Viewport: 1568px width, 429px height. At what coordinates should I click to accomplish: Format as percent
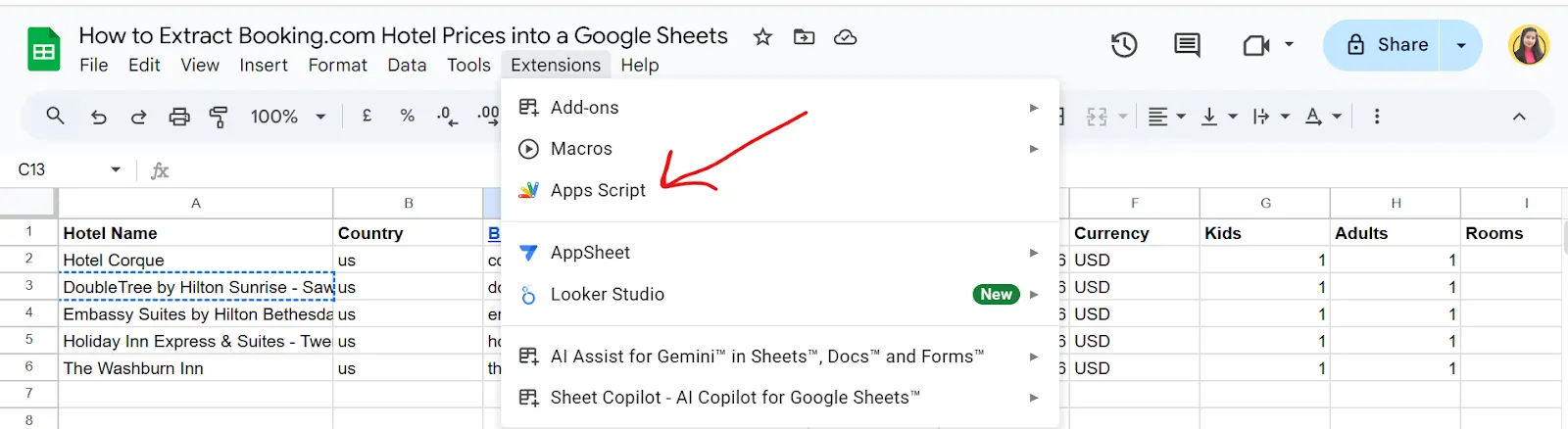[408, 116]
